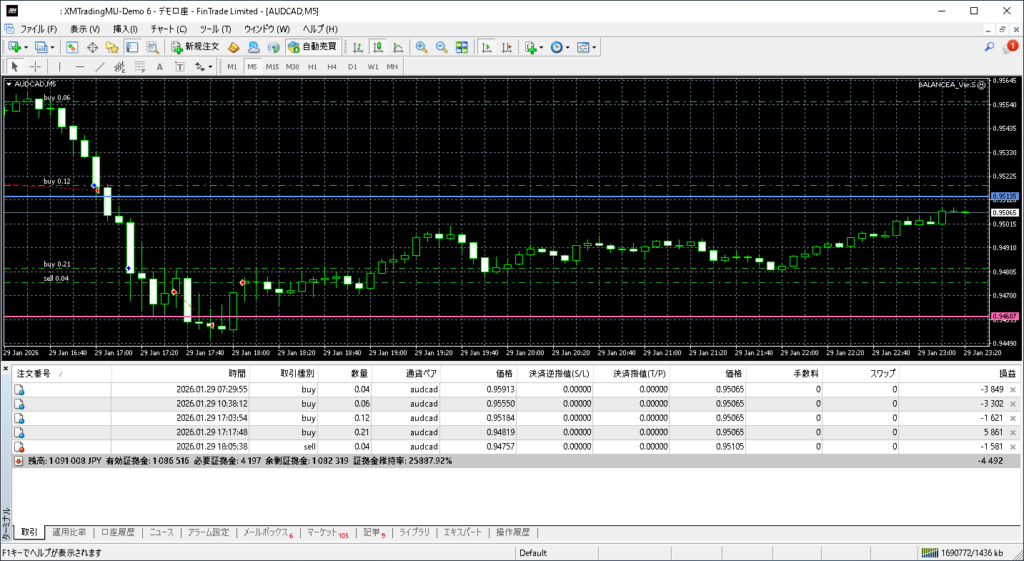Switch the chart to line chart mode
The image size is (1024, 561).
[398, 47]
